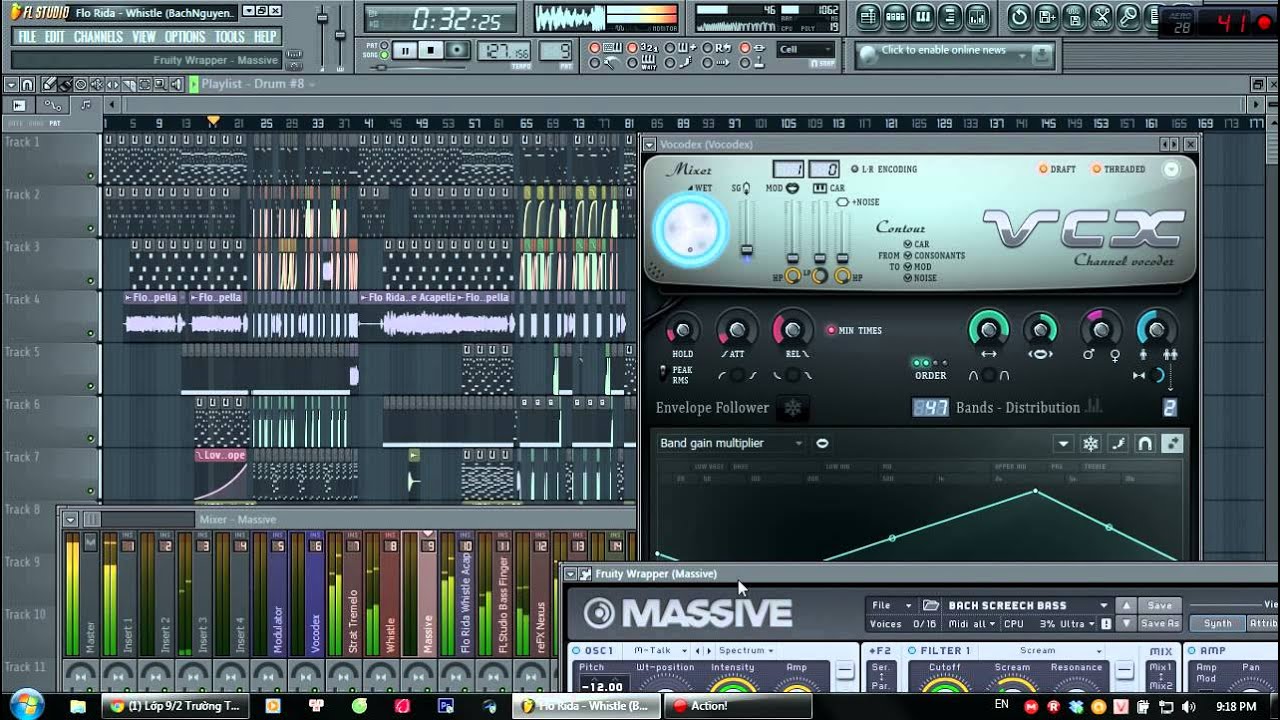Open the CHANNELS menu
Screen dimensions: 1280x720
[x=98, y=37]
